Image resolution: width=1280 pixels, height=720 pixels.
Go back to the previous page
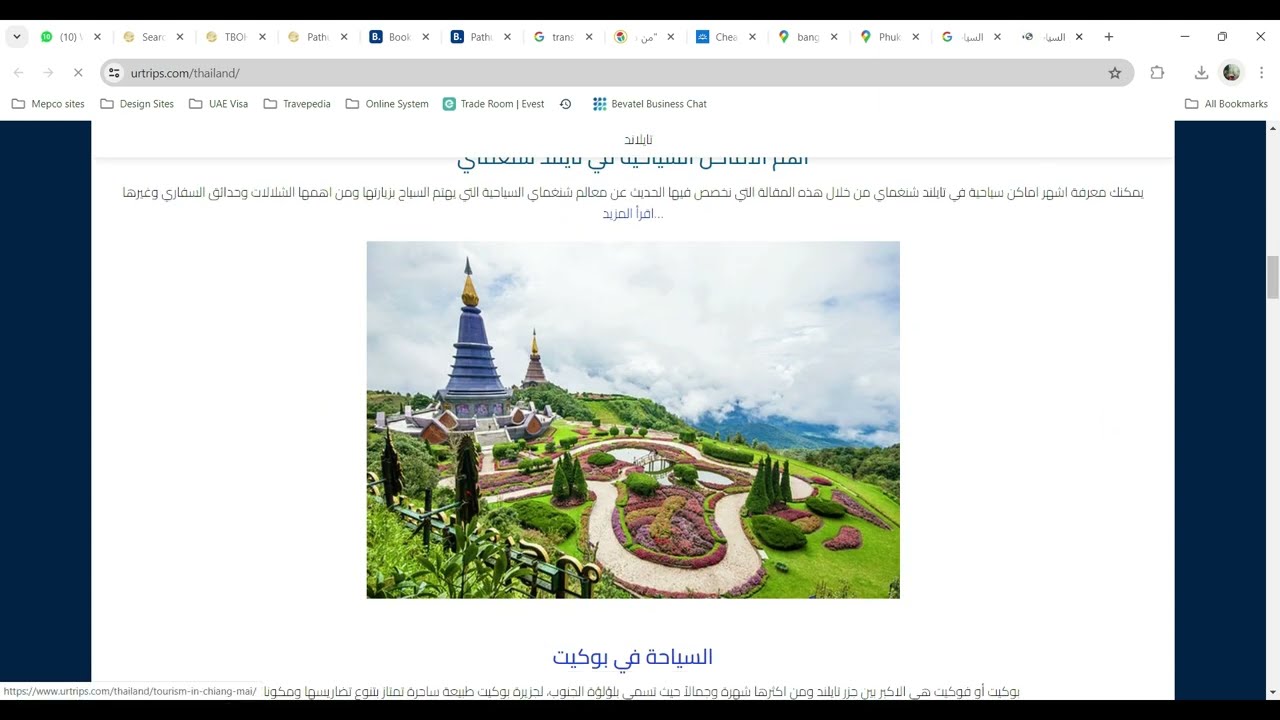click(x=18, y=73)
